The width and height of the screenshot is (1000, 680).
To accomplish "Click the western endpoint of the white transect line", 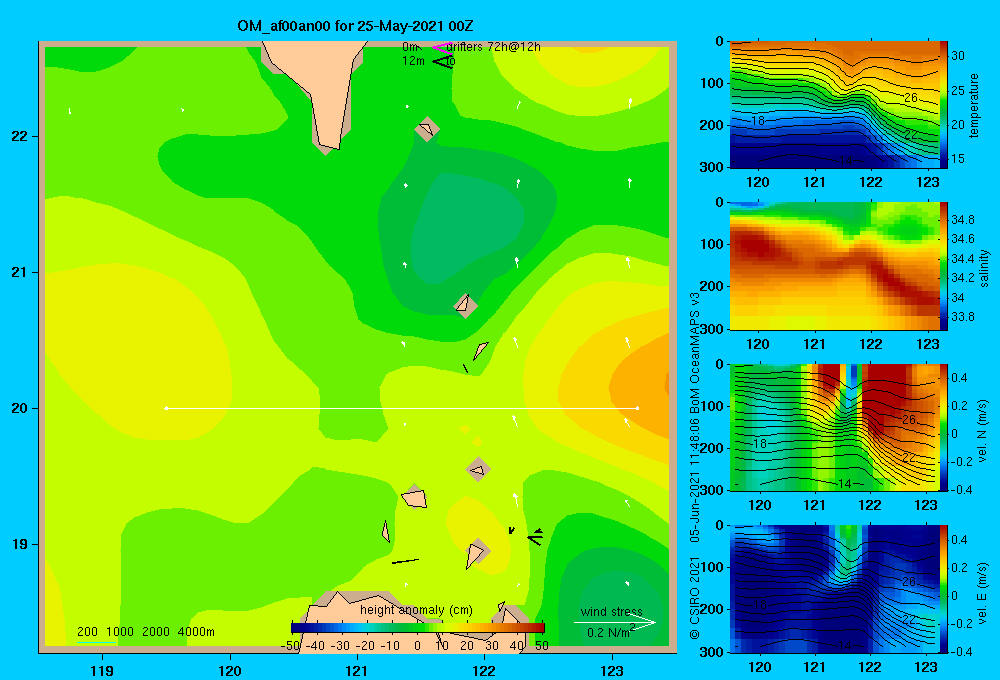I will tap(166, 408).
